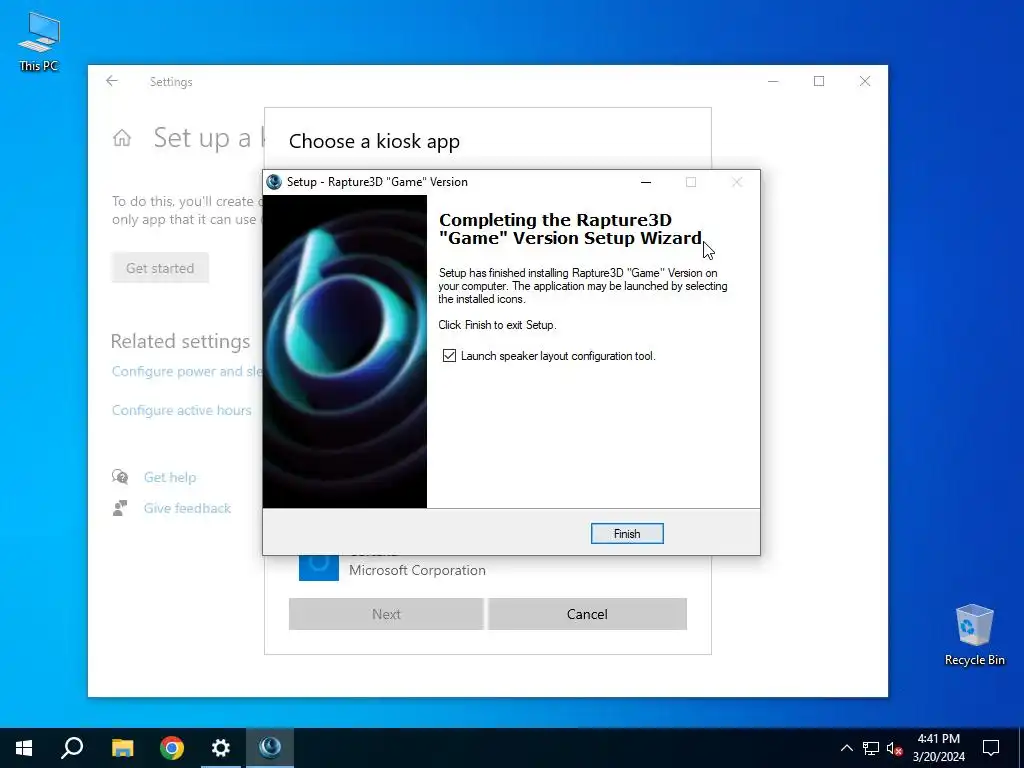Switch to Settings gear in the taskbar

click(x=221, y=748)
